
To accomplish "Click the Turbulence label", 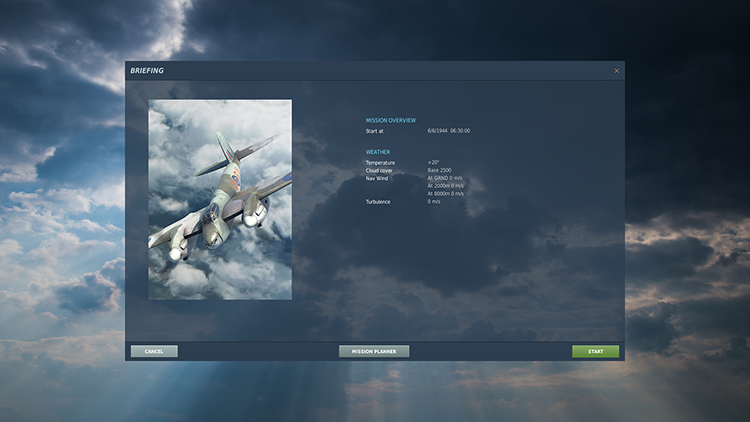I will [378, 202].
